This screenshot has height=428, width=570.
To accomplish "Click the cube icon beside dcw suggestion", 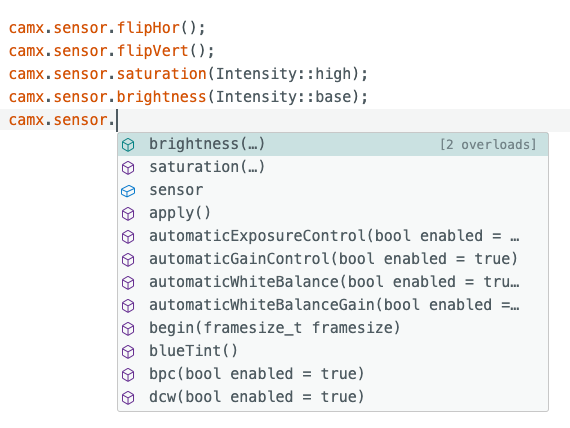I will pos(128,397).
